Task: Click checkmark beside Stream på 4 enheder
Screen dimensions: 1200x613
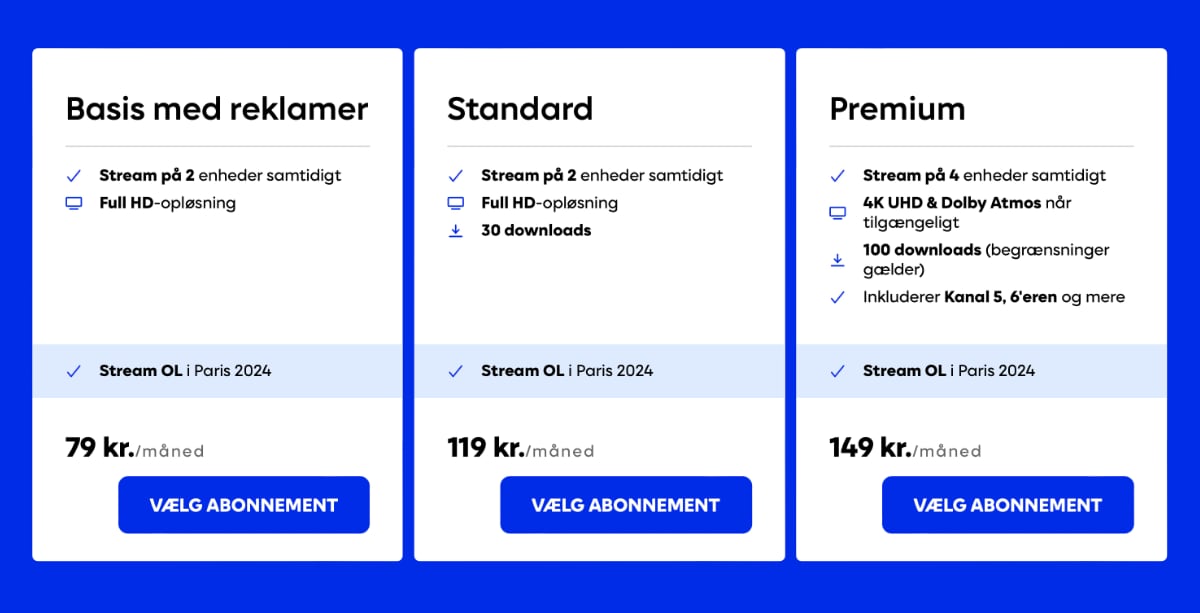Action: point(837,176)
